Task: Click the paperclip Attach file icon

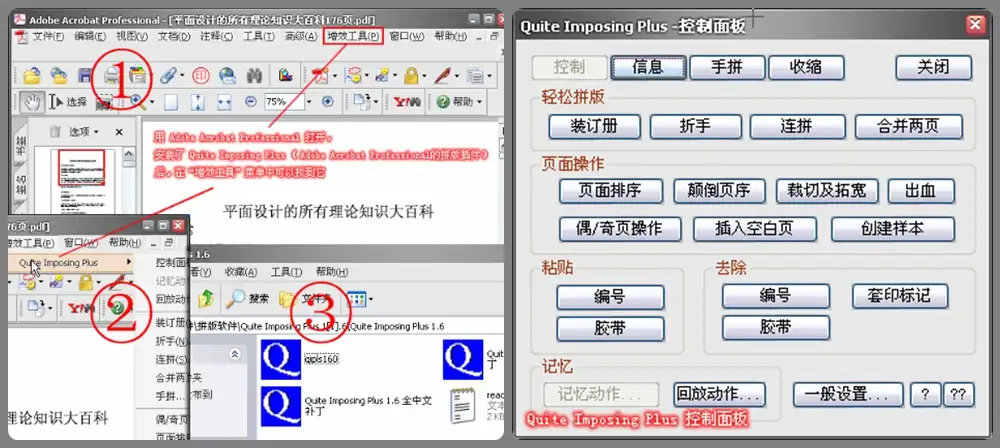Action: coord(168,76)
